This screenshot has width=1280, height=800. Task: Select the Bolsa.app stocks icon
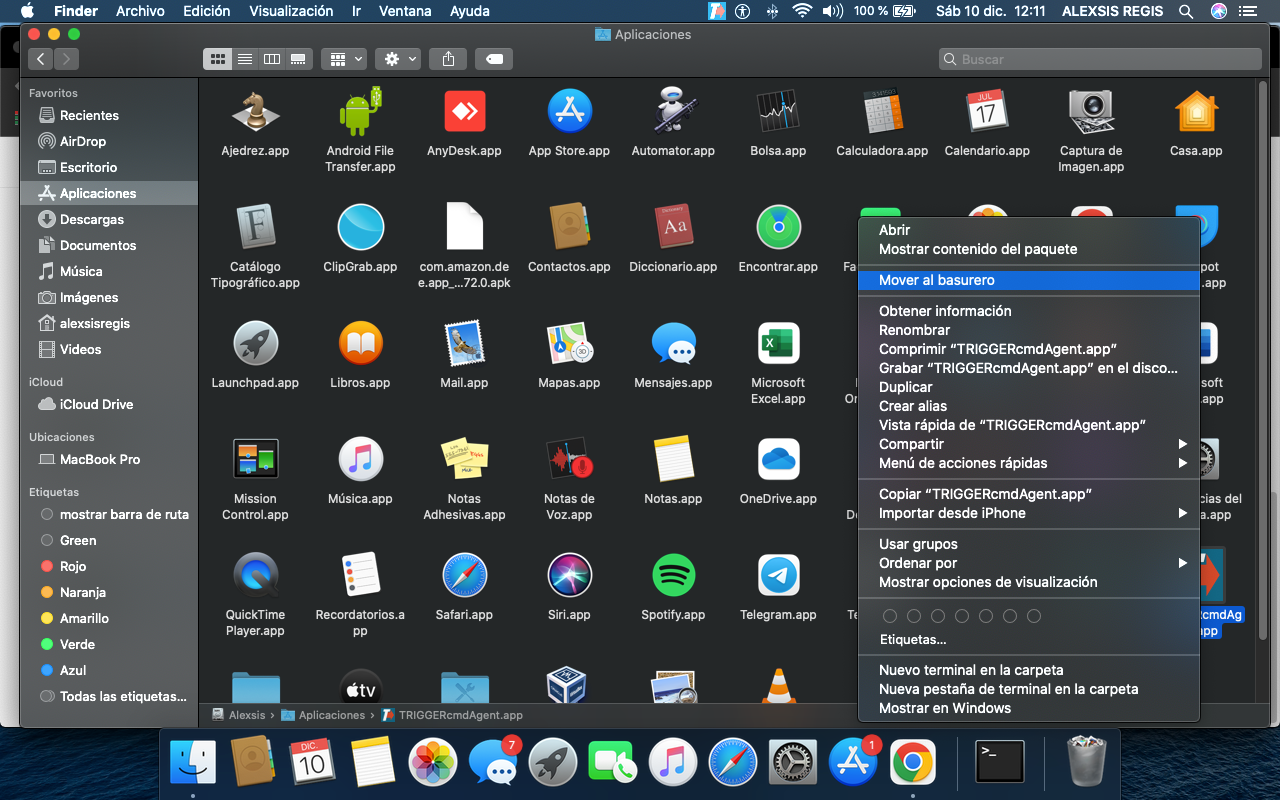coord(778,111)
